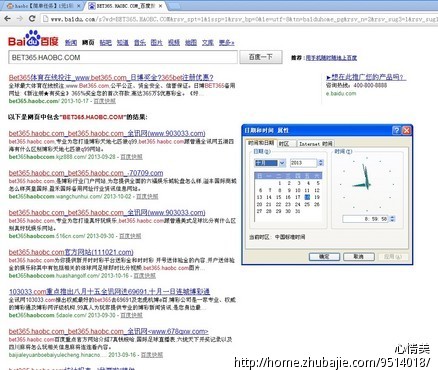The image size is (438, 370).
Task: Reload the page with the refresh icon
Action: point(32,19)
